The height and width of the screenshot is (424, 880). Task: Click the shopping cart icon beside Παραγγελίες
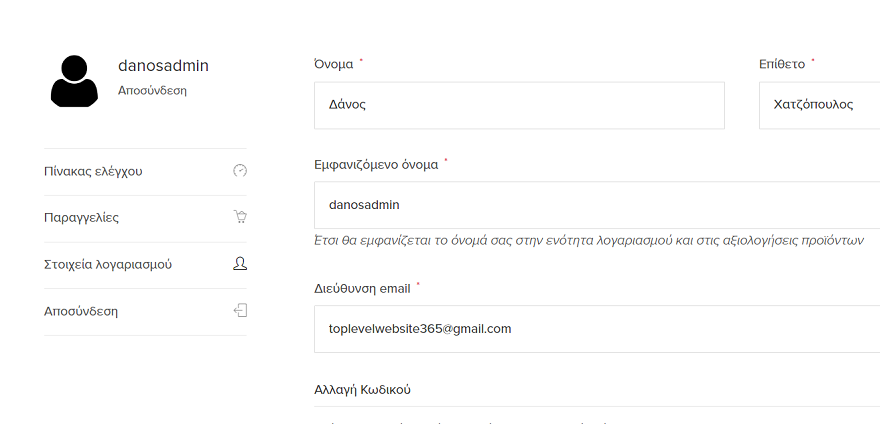click(239, 217)
